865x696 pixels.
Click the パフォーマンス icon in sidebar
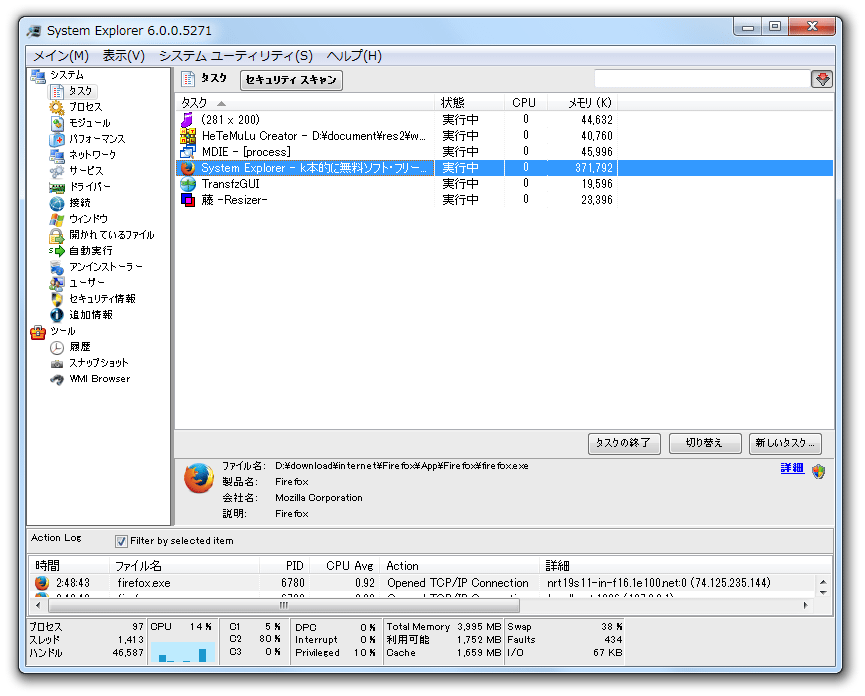pos(57,139)
